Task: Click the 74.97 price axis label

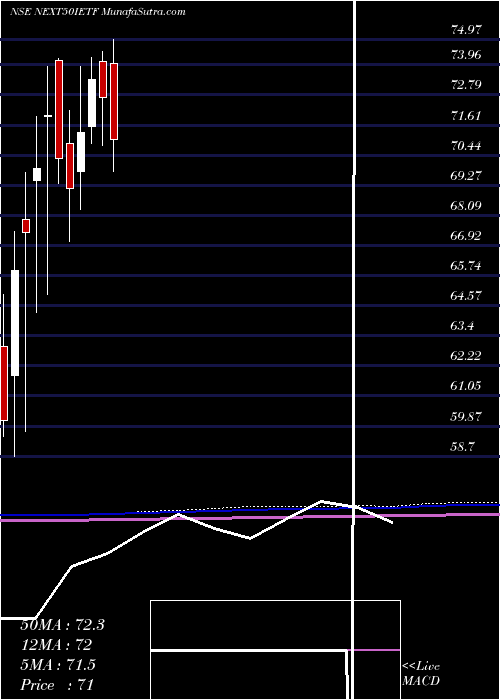Action: pos(466,30)
